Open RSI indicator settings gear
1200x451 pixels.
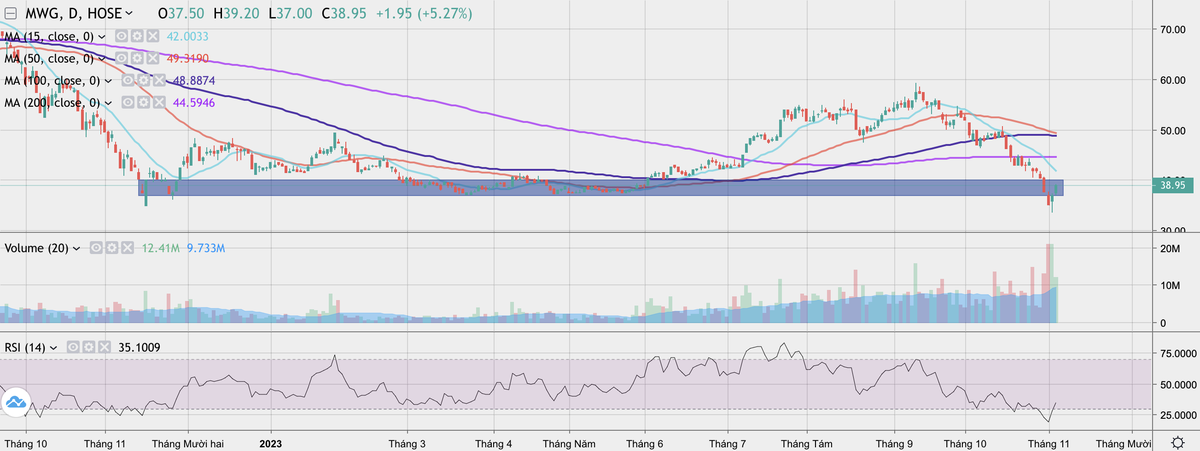(x=87, y=347)
